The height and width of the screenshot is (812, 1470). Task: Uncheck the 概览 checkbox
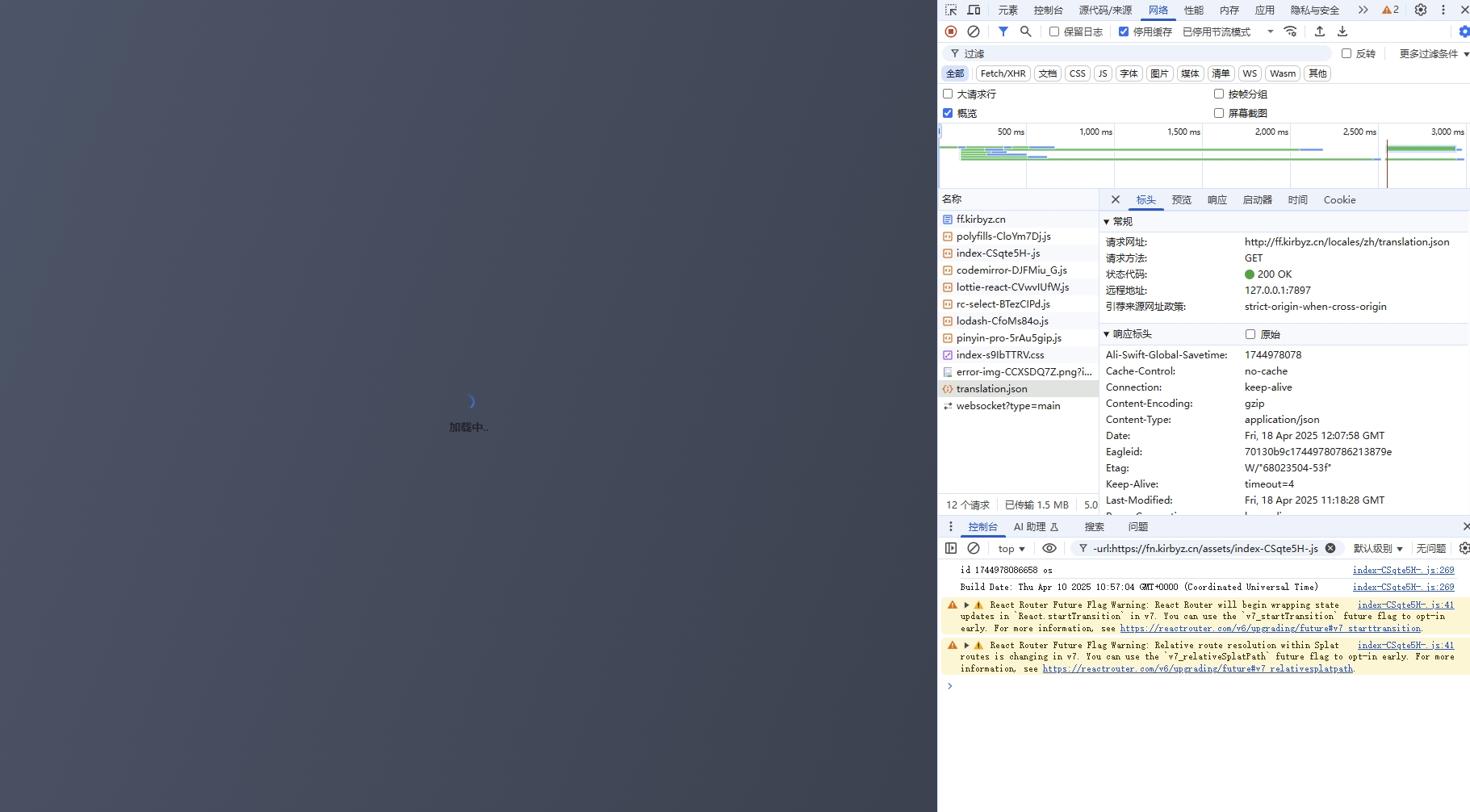[948, 113]
